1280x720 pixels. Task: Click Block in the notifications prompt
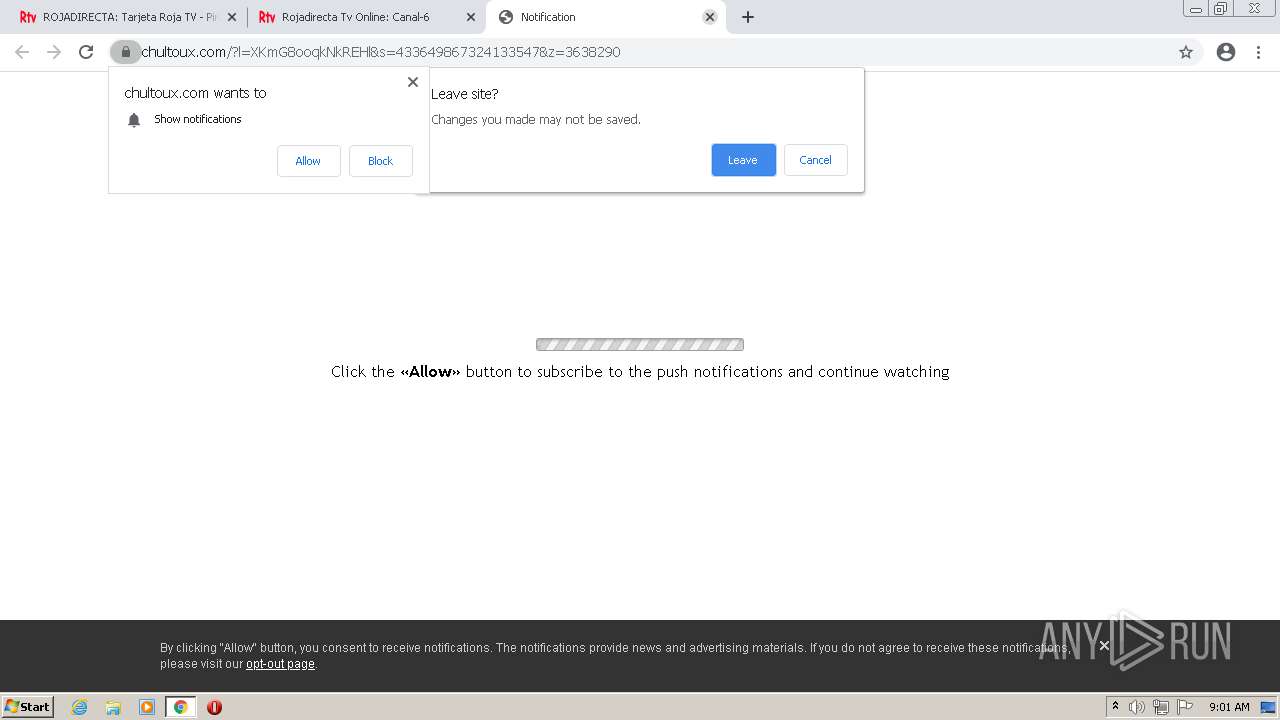(380, 161)
